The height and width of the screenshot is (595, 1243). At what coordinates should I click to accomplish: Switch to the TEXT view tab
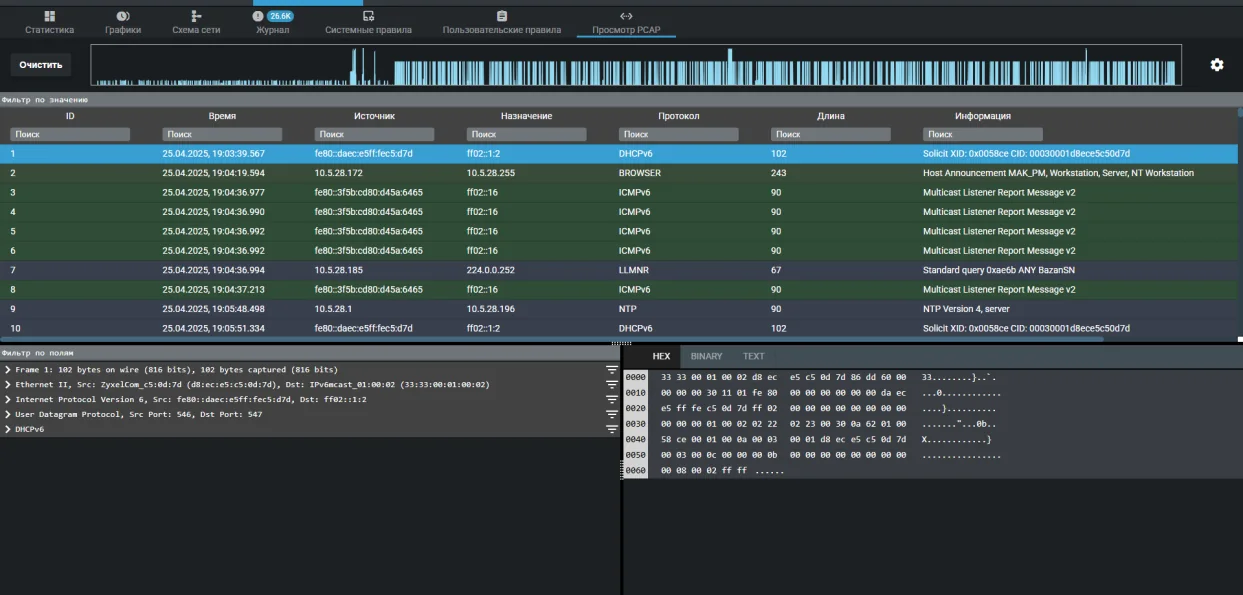click(x=753, y=356)
